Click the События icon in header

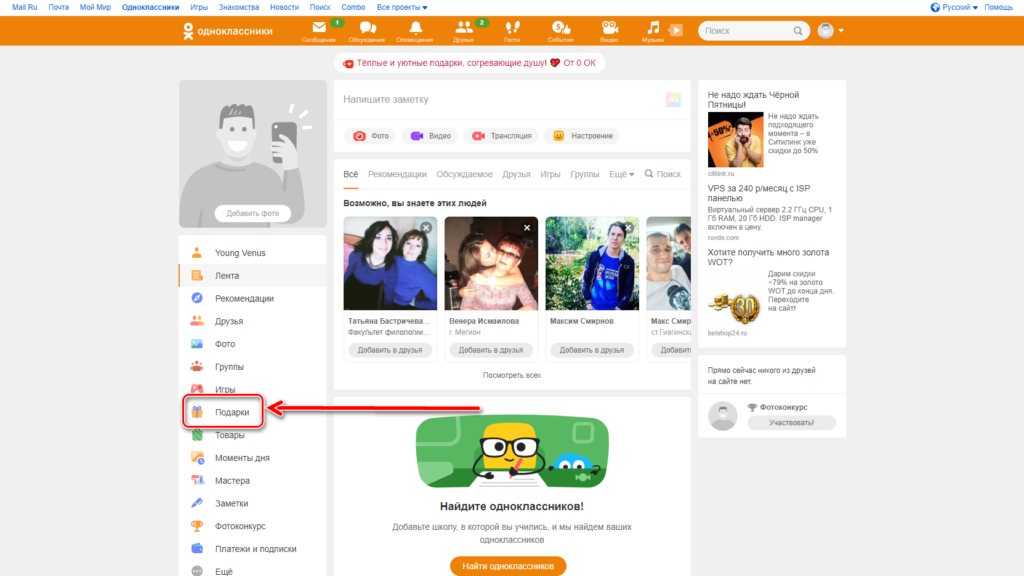point(561,29)
